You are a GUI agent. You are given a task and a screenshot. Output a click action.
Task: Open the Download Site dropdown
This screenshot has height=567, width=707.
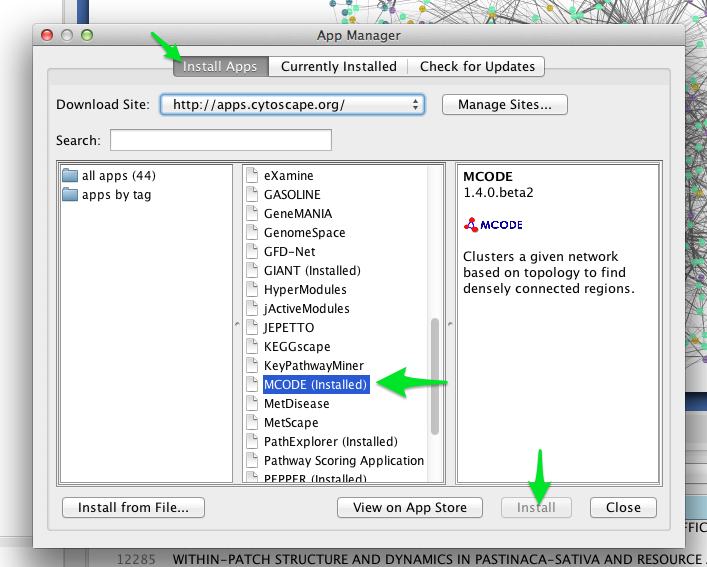[x=293, y=105]
